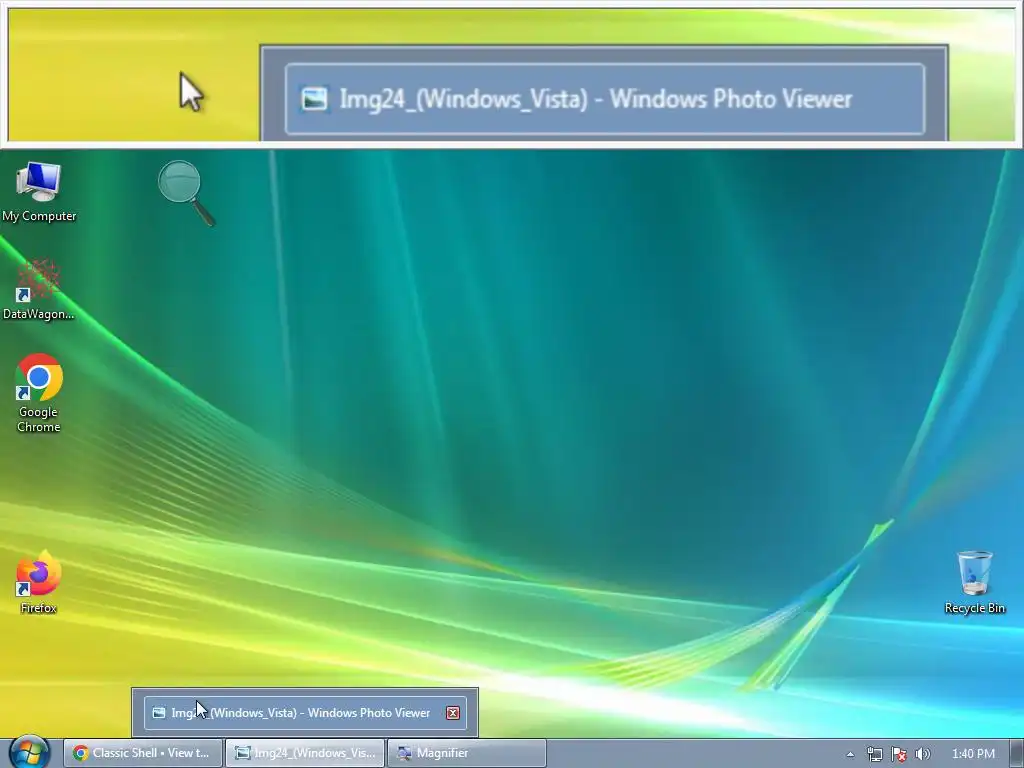Viewport: 1024px width, 768px height.
Task: Open the network tray icon
Action: [x=874, y=754]
